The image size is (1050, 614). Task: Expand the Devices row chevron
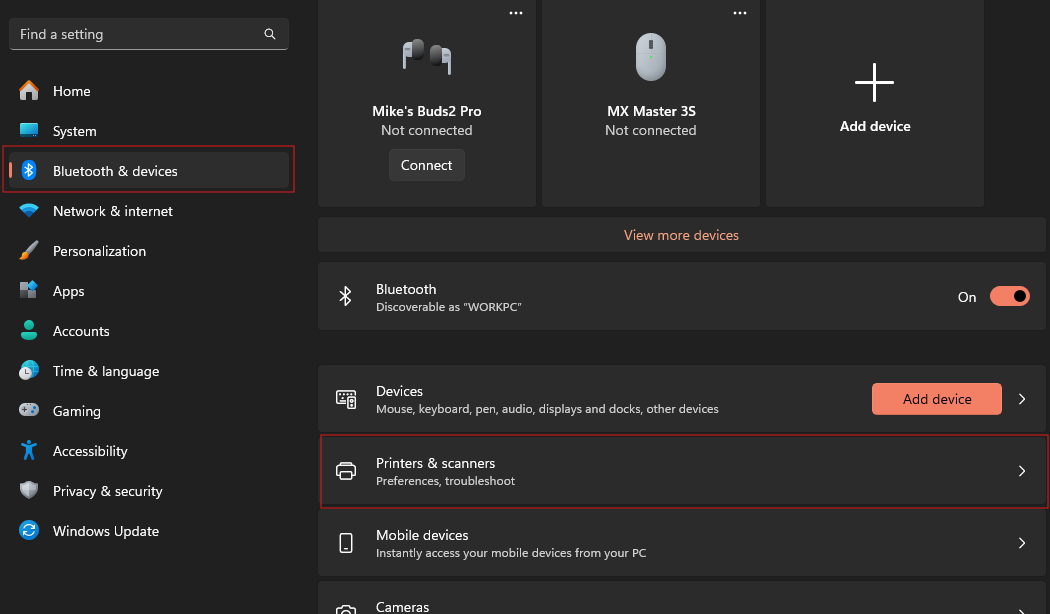1022,399
